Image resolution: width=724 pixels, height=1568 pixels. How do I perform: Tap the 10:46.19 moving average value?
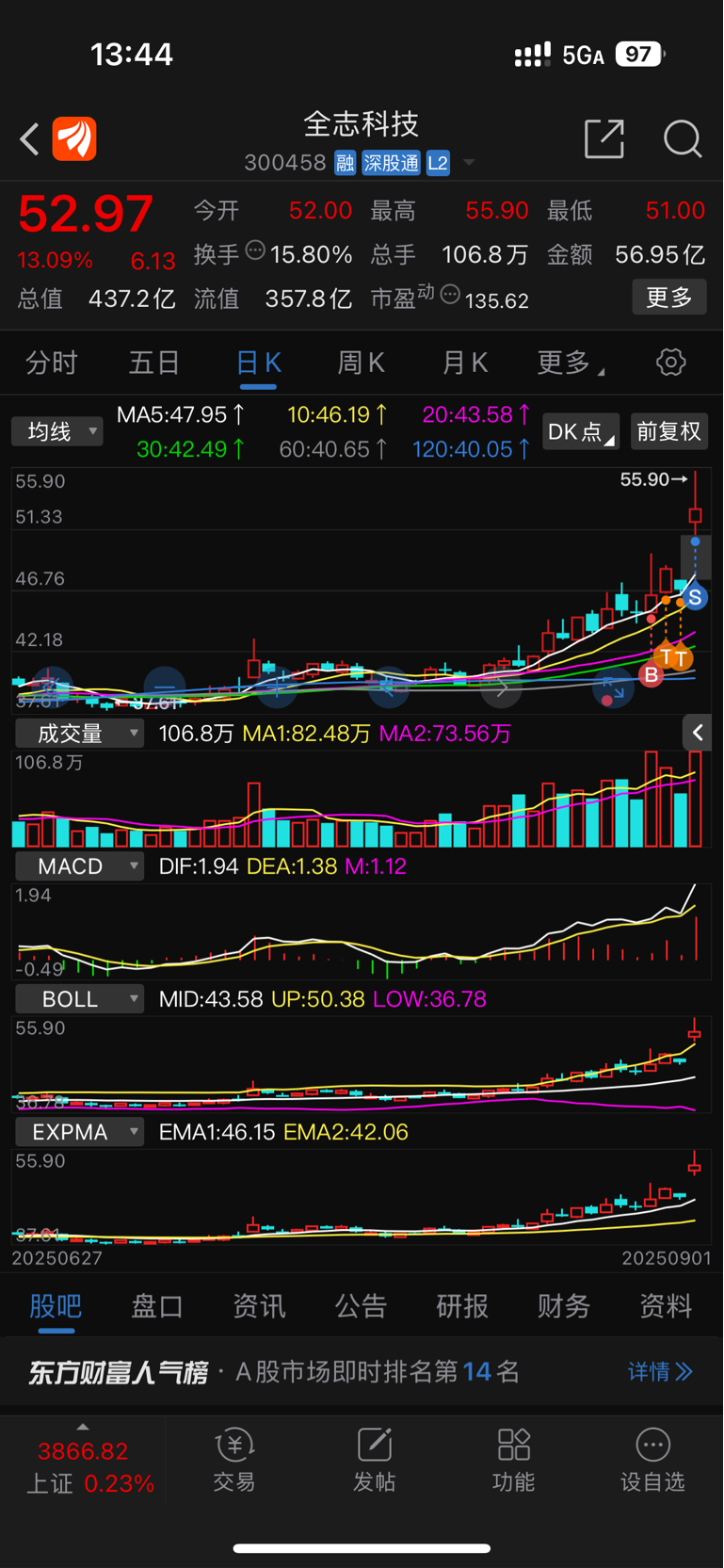coord(337,414)
